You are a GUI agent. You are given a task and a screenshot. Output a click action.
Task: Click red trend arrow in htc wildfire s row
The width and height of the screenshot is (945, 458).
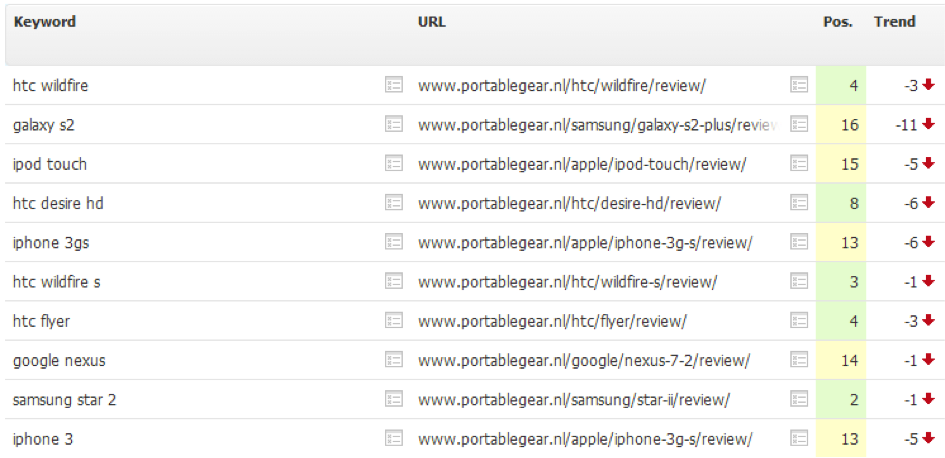(x=929, y=281)
